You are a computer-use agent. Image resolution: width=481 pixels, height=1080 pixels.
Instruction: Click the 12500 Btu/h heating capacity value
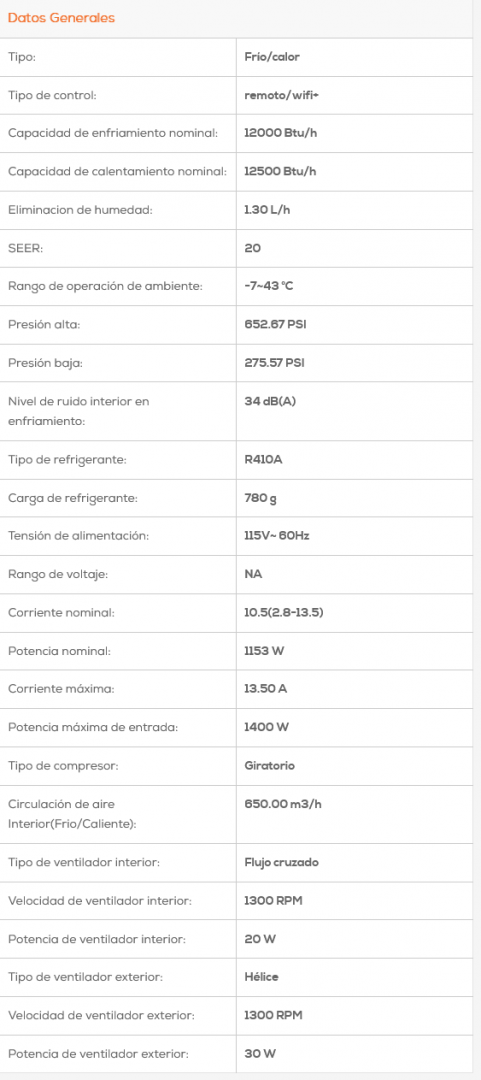[280, 172]
